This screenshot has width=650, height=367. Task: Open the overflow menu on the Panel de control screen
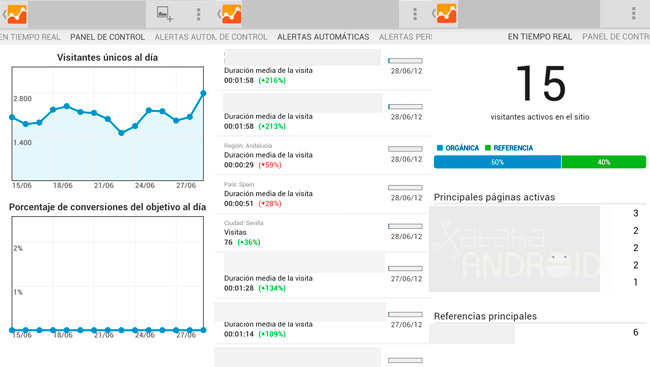[198, 14]
